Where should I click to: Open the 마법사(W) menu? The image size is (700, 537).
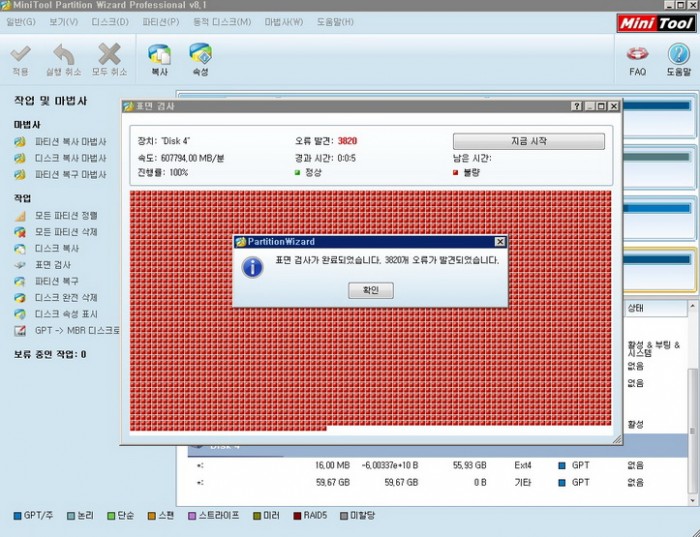[x=283, y=22]
